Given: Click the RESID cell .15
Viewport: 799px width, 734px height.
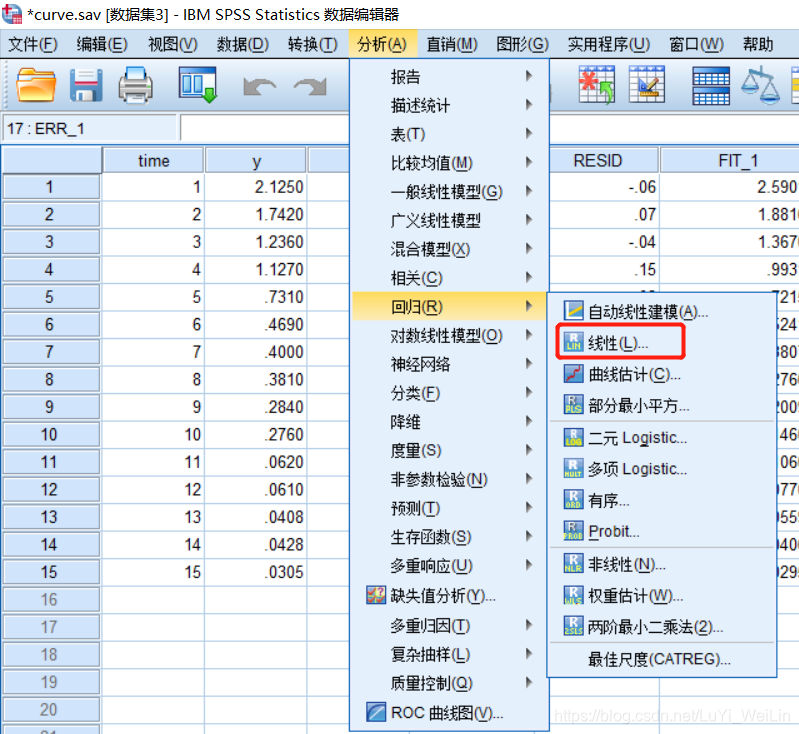Looking at the screenshot, I should click(604, 269).
